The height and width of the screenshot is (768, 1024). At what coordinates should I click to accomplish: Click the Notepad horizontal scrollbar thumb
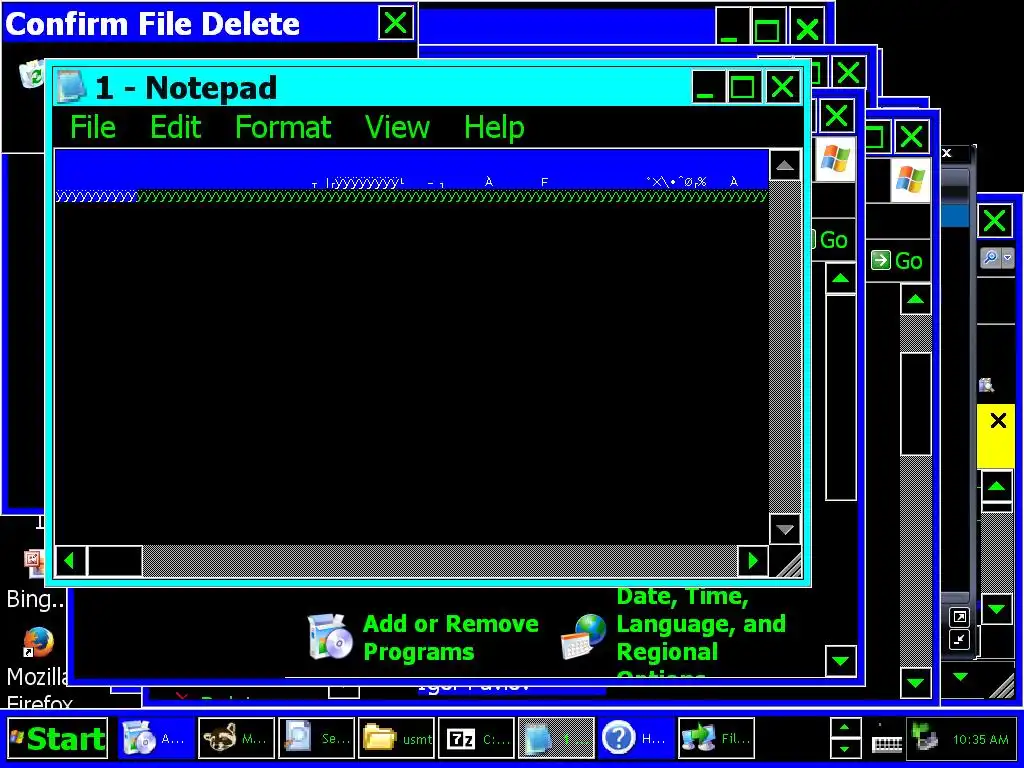pos(115,561)
